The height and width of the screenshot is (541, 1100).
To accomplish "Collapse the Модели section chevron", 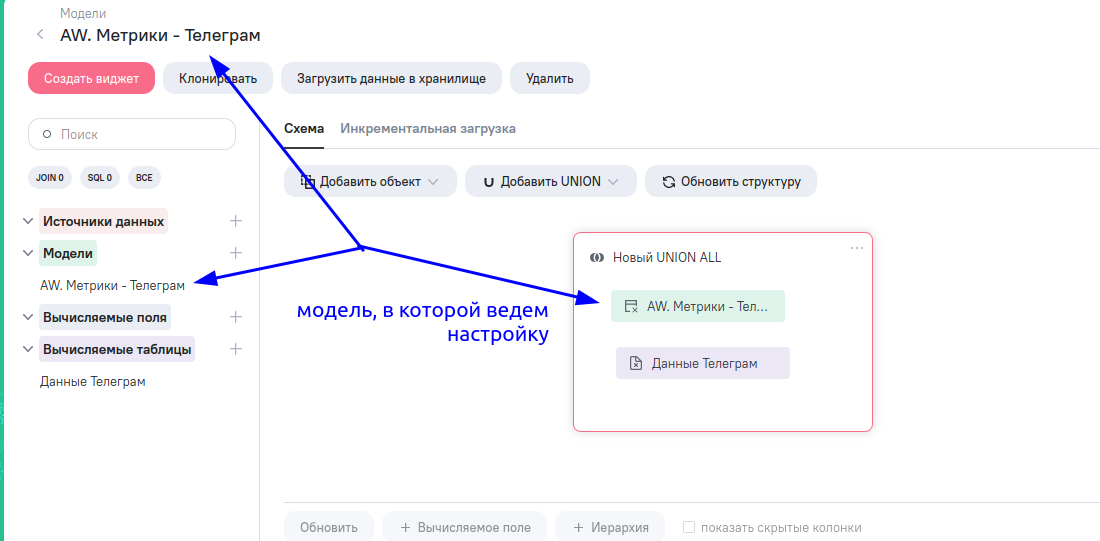I will (27, 253).
